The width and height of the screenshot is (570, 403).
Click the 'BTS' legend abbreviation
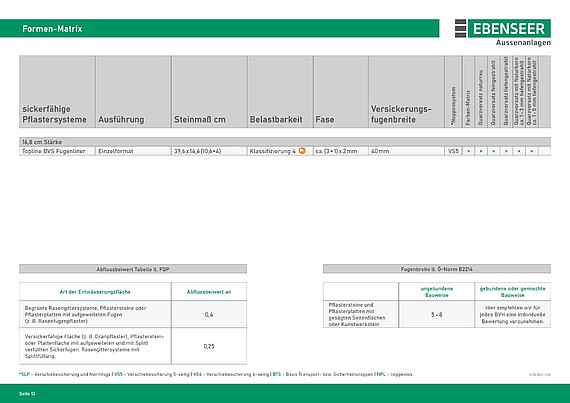tap(277, 374)
